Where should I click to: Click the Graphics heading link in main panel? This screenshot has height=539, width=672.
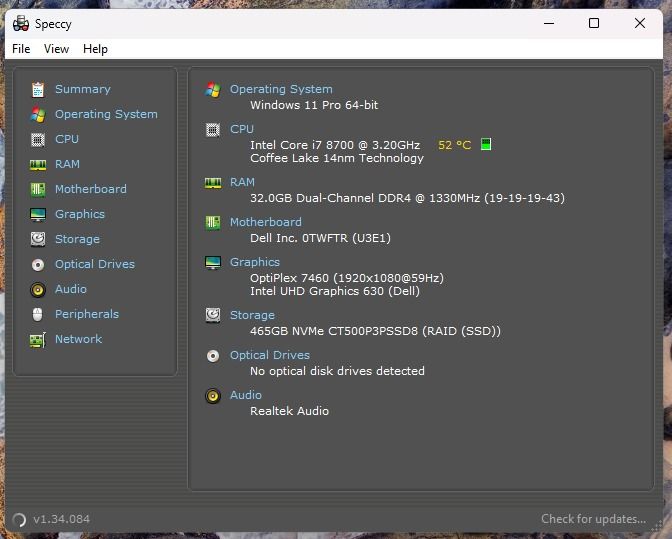255,262
